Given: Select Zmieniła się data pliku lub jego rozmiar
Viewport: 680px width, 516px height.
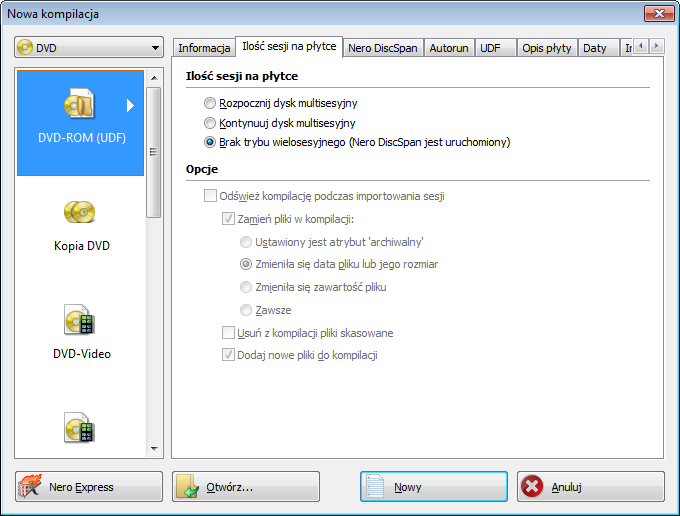Looking at the screenshot, I should click(246, 264).
